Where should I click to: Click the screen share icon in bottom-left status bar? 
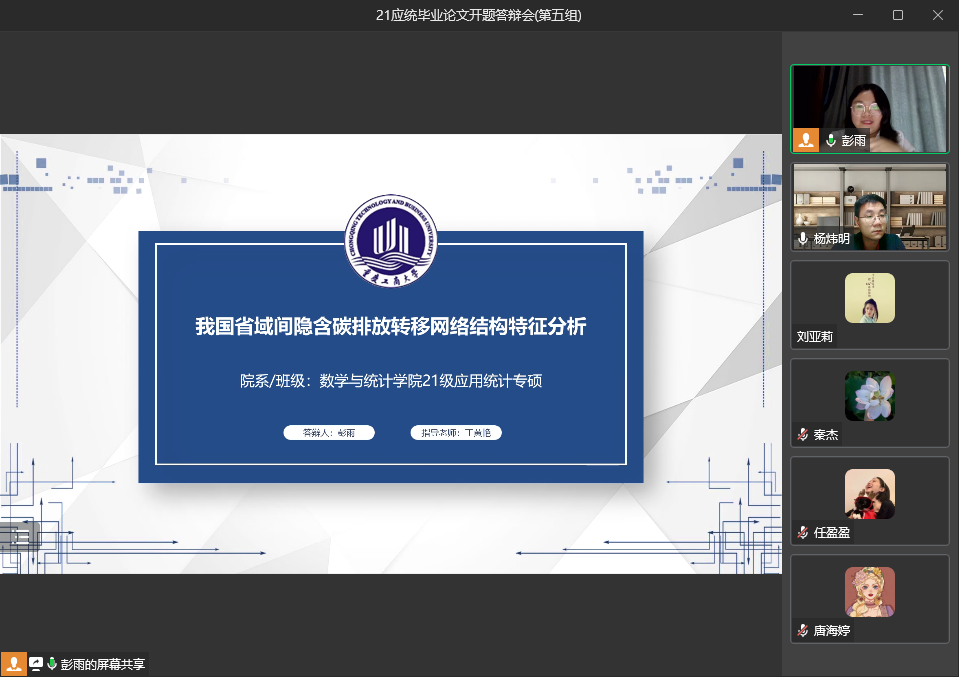(x=36, y=664)
